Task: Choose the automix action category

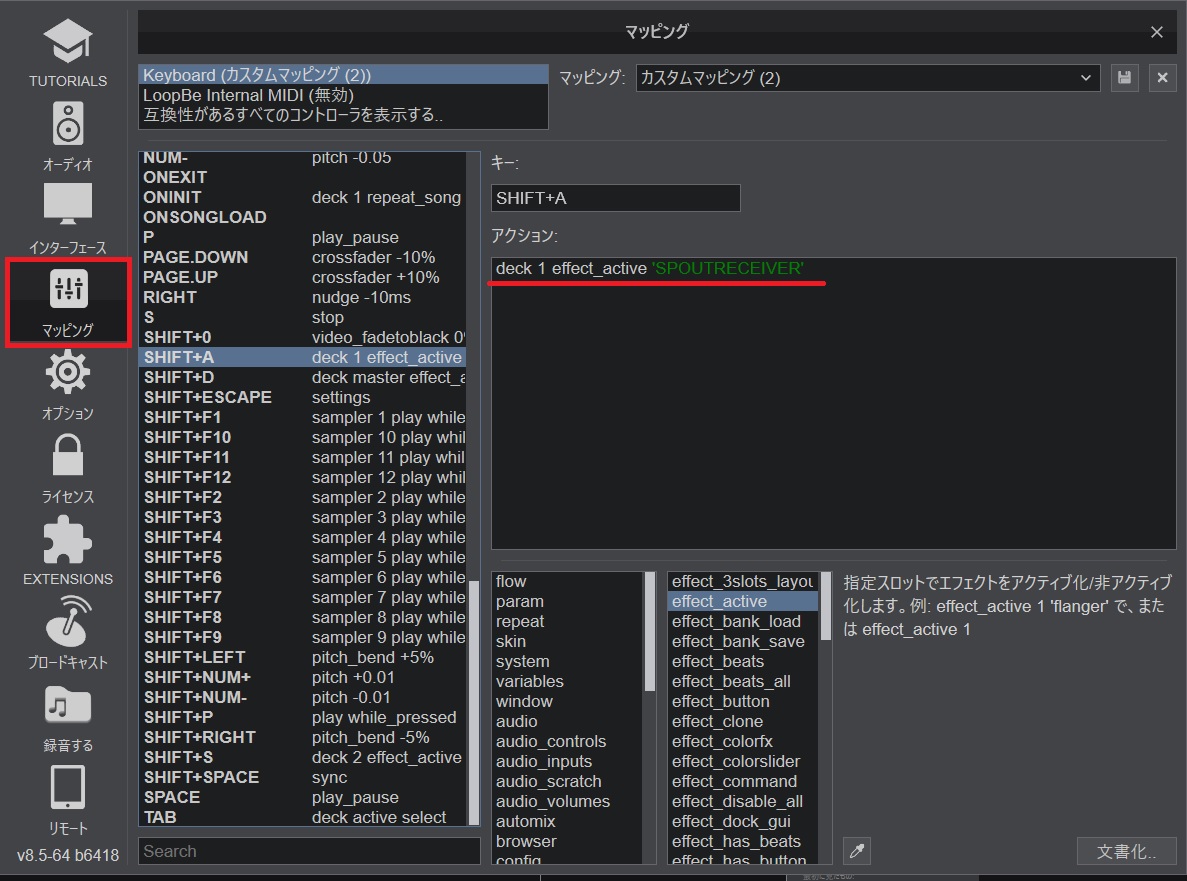Action: click(568, 821)
